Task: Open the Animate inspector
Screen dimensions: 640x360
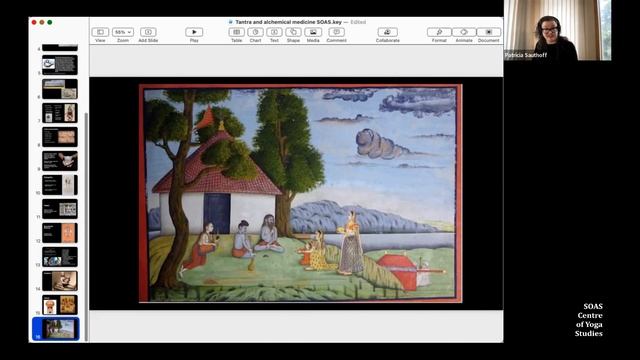Action: [464, 32]
